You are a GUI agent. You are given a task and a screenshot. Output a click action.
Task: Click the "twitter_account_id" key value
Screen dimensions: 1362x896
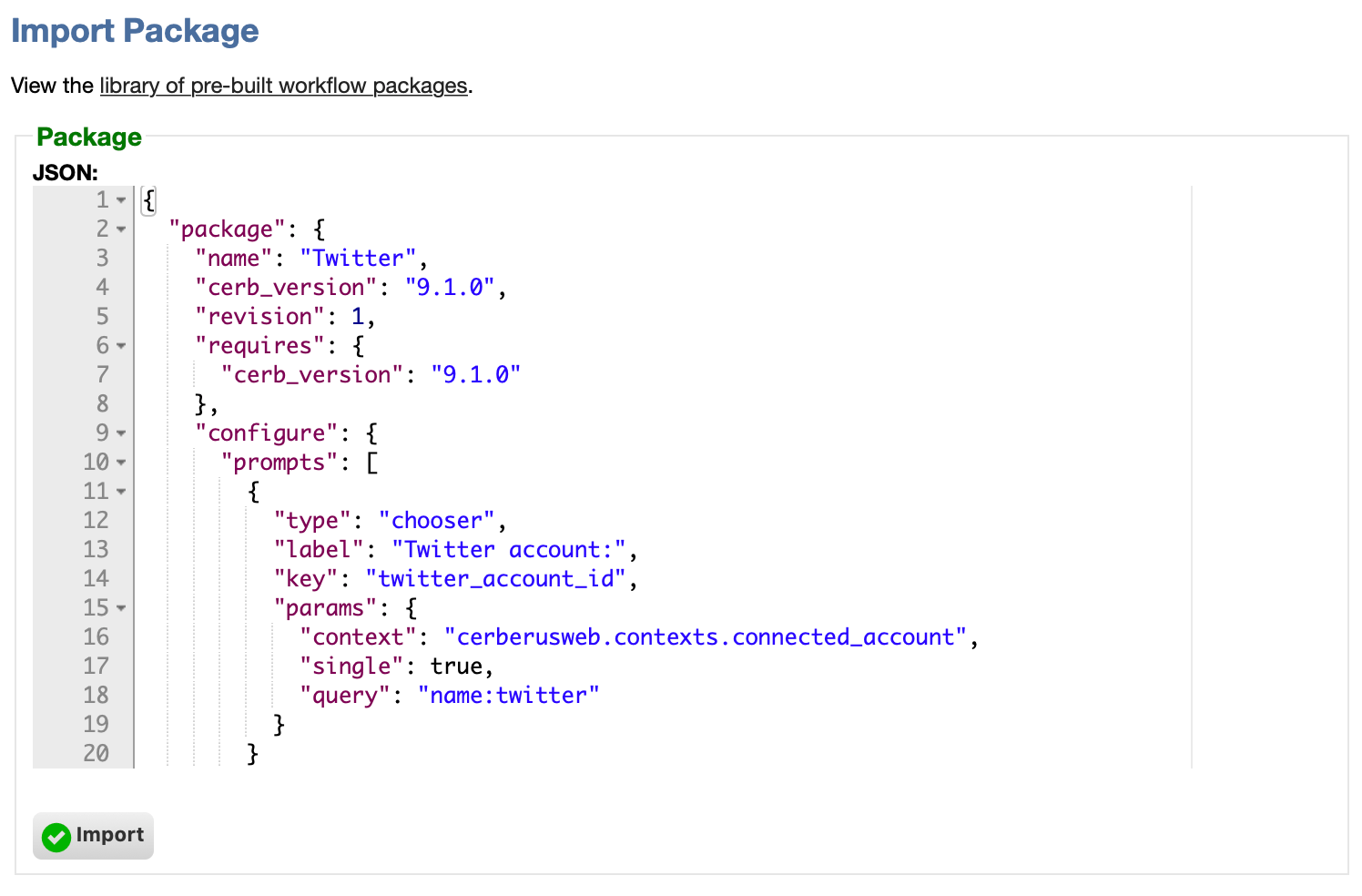pyautogui.click(x=495, y=579)
